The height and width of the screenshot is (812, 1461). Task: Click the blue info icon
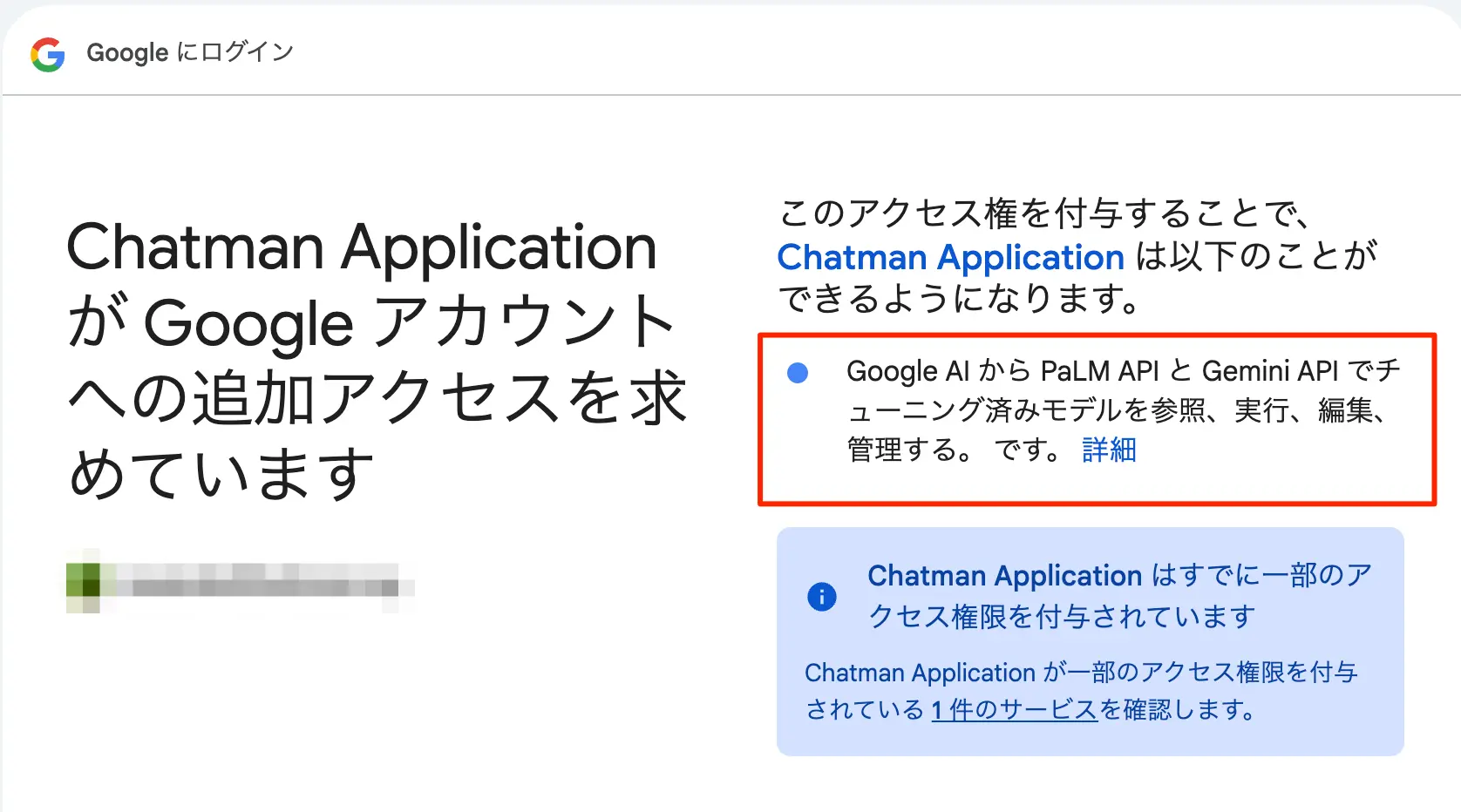pyautogui.click(x=822, y=597)
